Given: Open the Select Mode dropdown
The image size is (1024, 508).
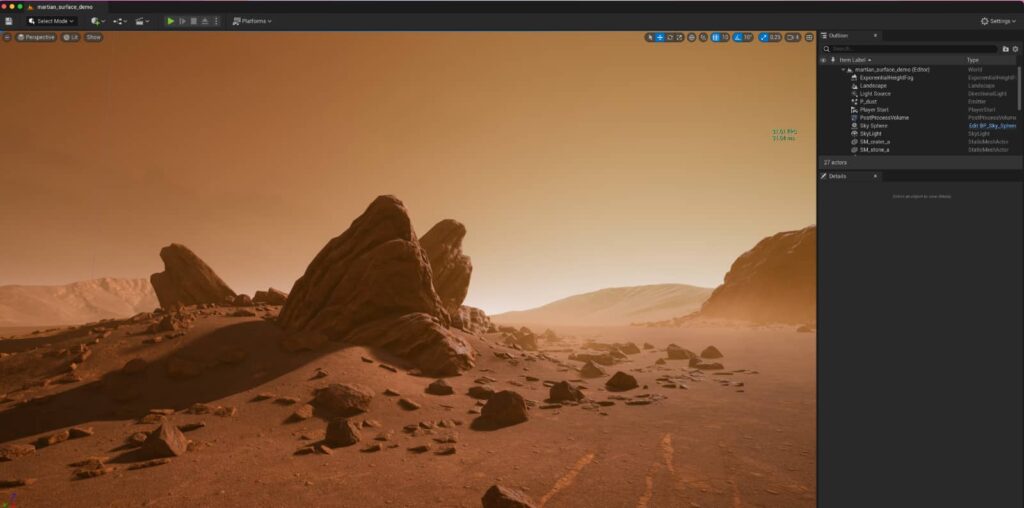Looking at the screenshot, I should (x=51, y=21).
